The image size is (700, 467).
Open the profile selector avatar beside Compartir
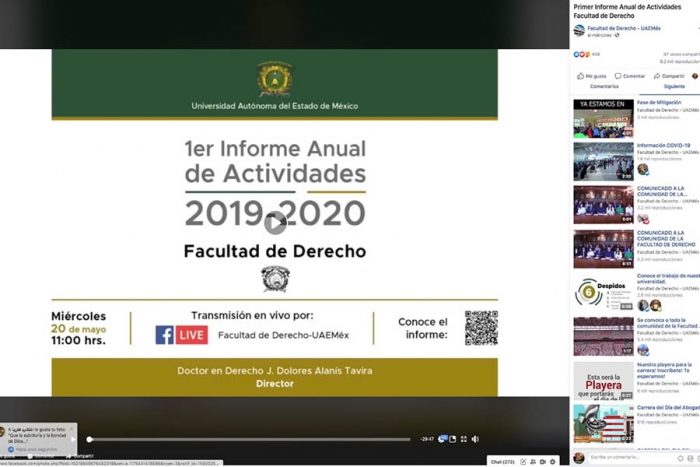point(695,76)
